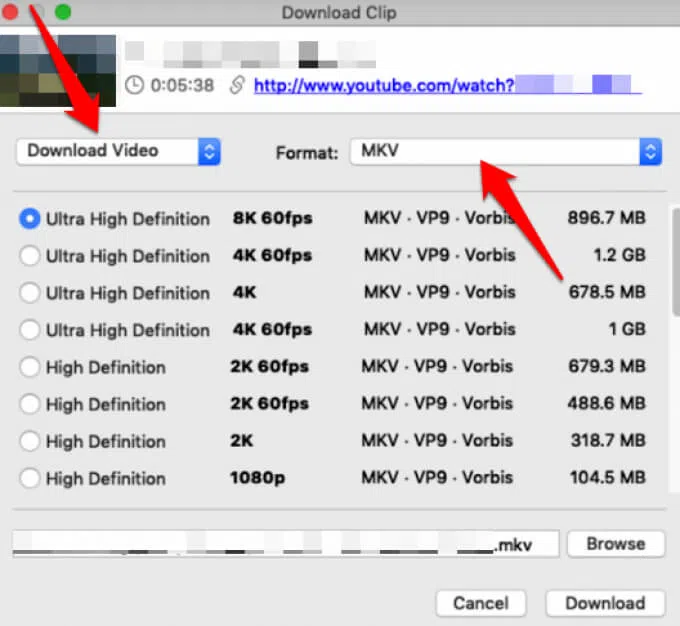Image resolution: width=680 pixels, height=626 pixels.
Task: Pick the 2K 60fps 488.6 MB option
Action: (x=30, y=404)
